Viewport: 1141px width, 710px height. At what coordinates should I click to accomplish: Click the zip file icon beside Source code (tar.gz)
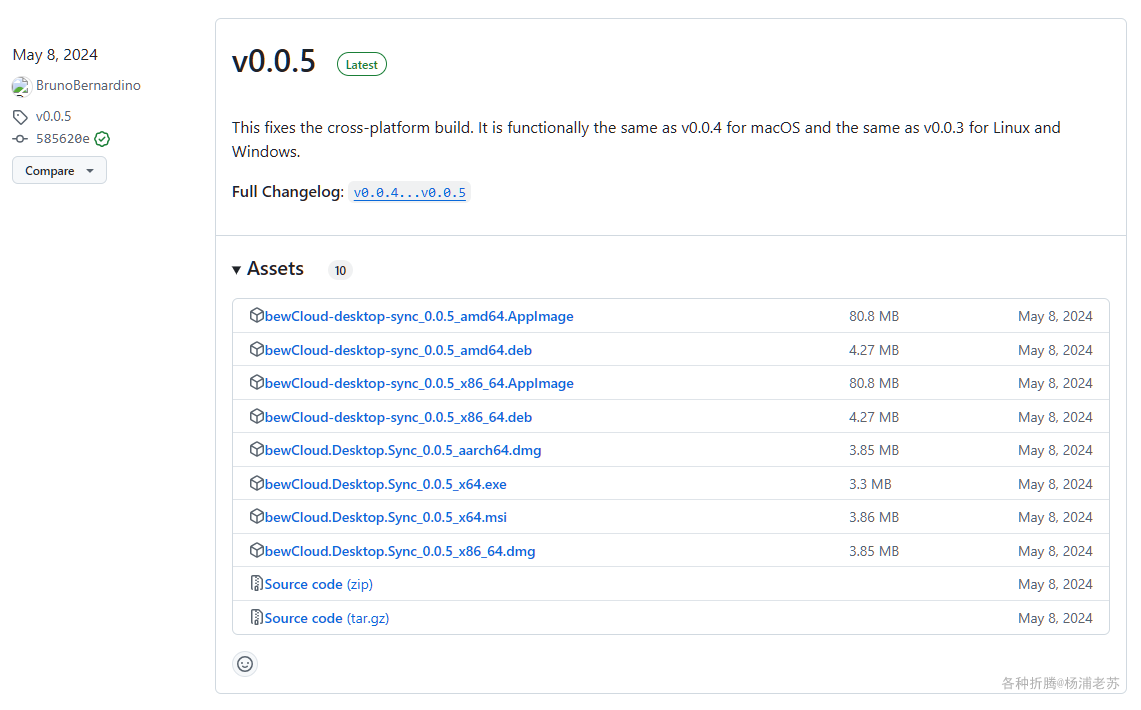256,617
